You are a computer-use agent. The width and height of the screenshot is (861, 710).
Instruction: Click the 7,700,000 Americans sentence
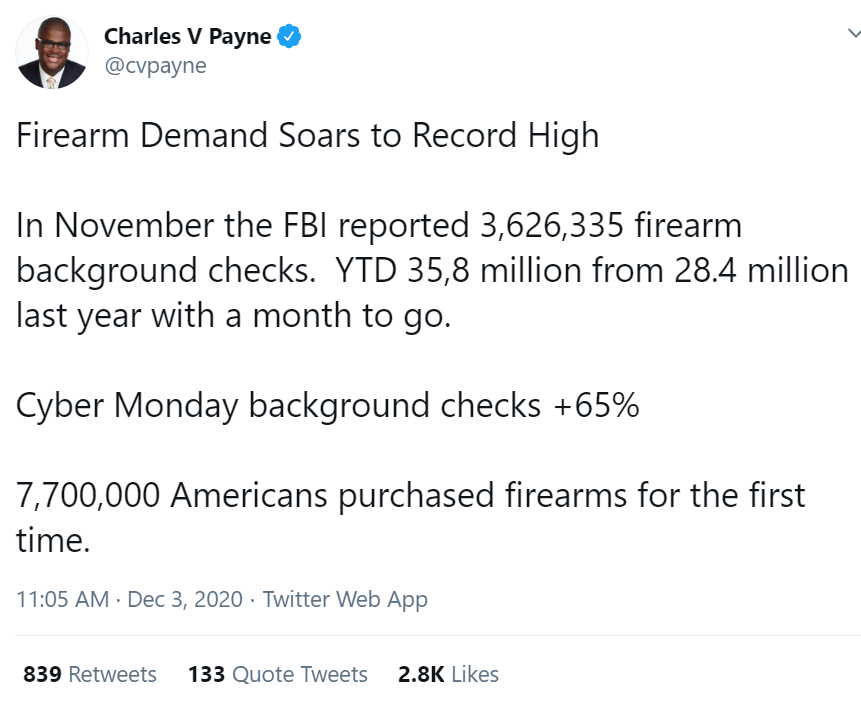pyautogui.click(x=410, y=495)
